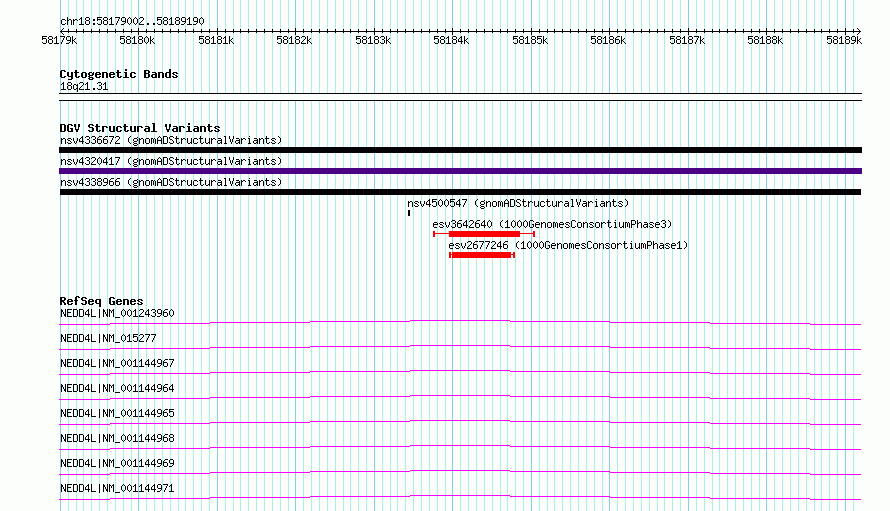Select the 18q21.31 band label
Image resolution: width=890 pixels, height=511 pixels.
click(84, 86)
